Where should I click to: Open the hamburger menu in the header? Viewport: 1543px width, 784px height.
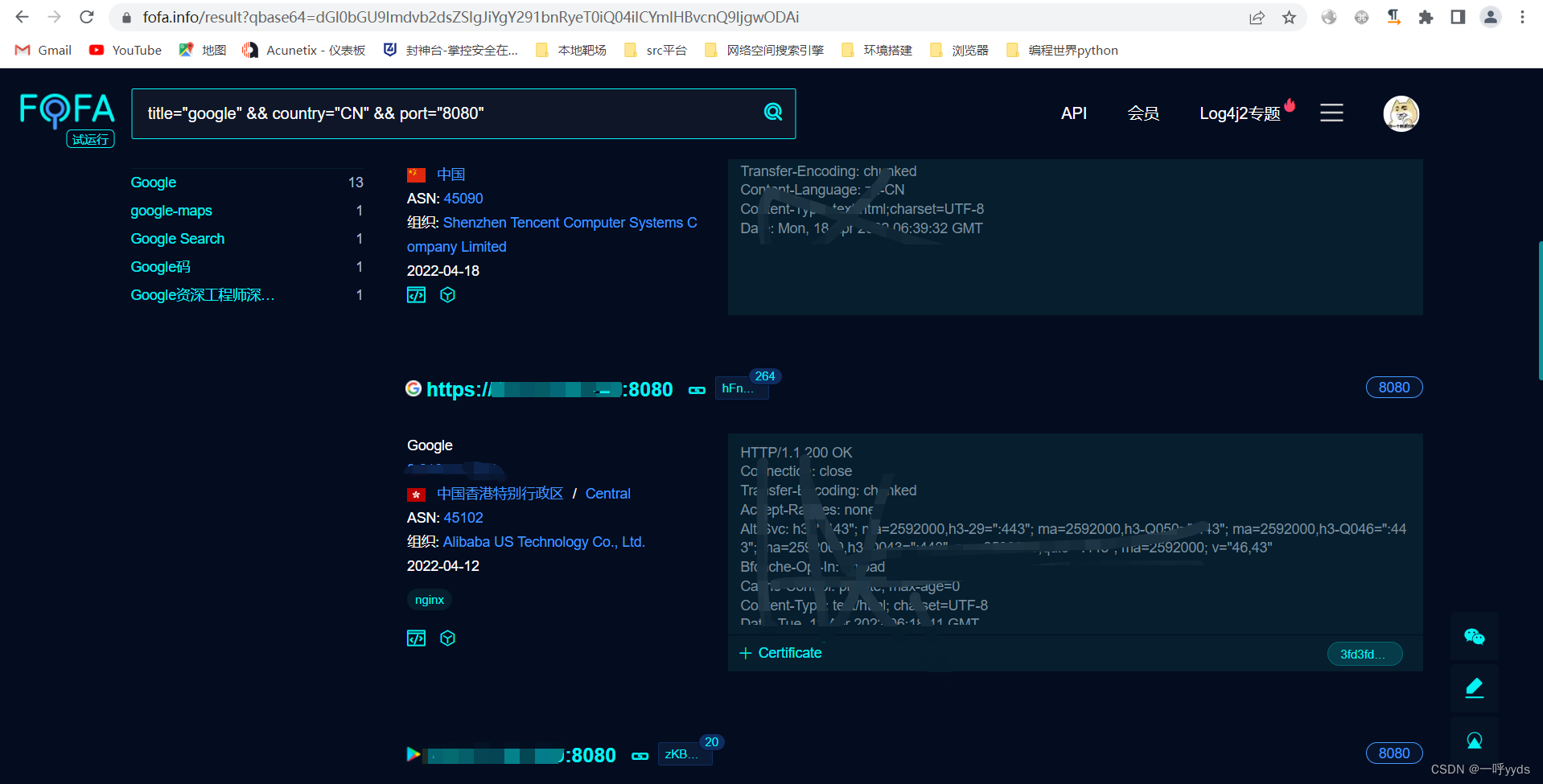tap(1331, 113)
